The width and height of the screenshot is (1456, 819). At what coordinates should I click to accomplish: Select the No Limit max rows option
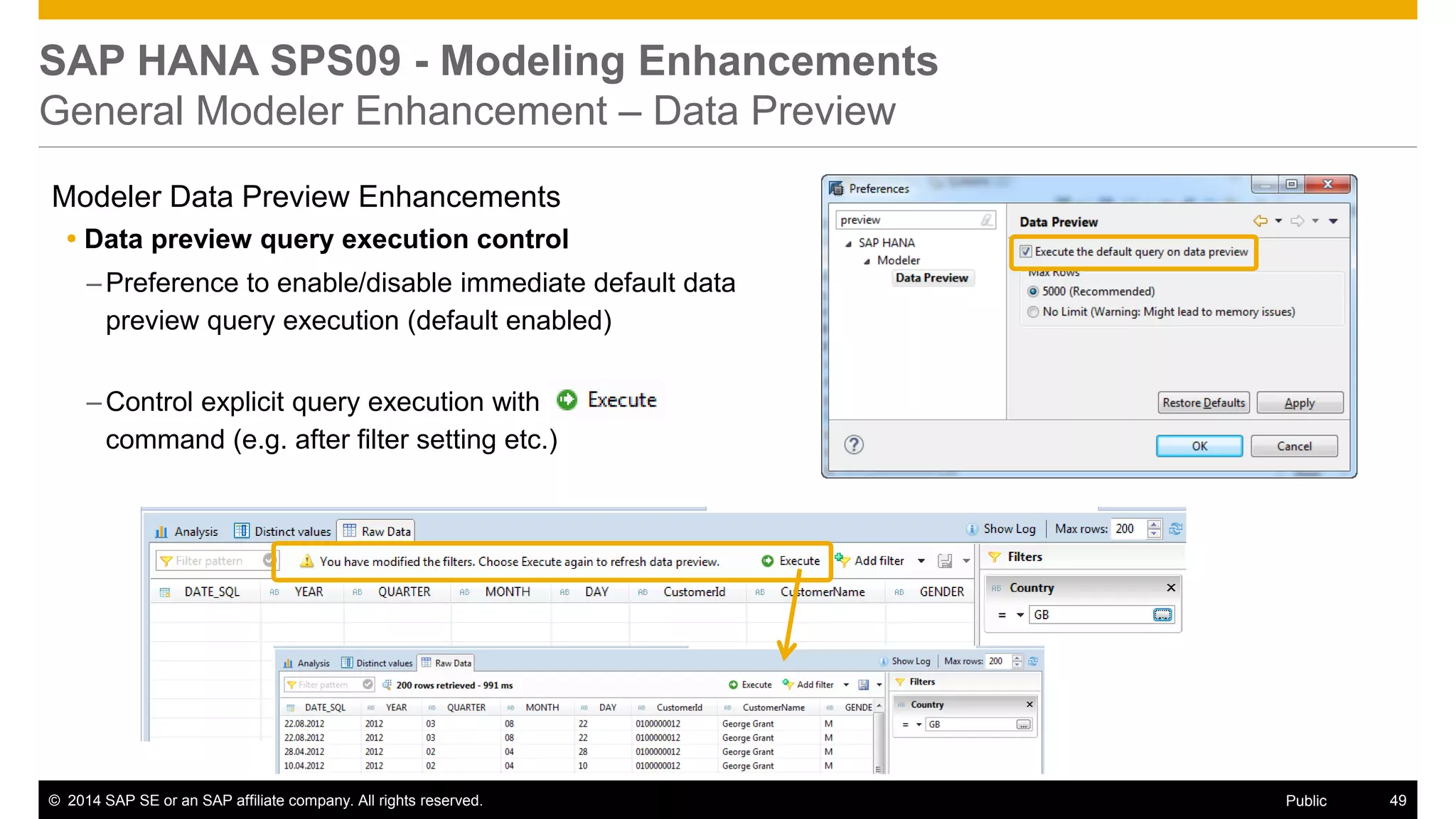[x=1033, y=312]
